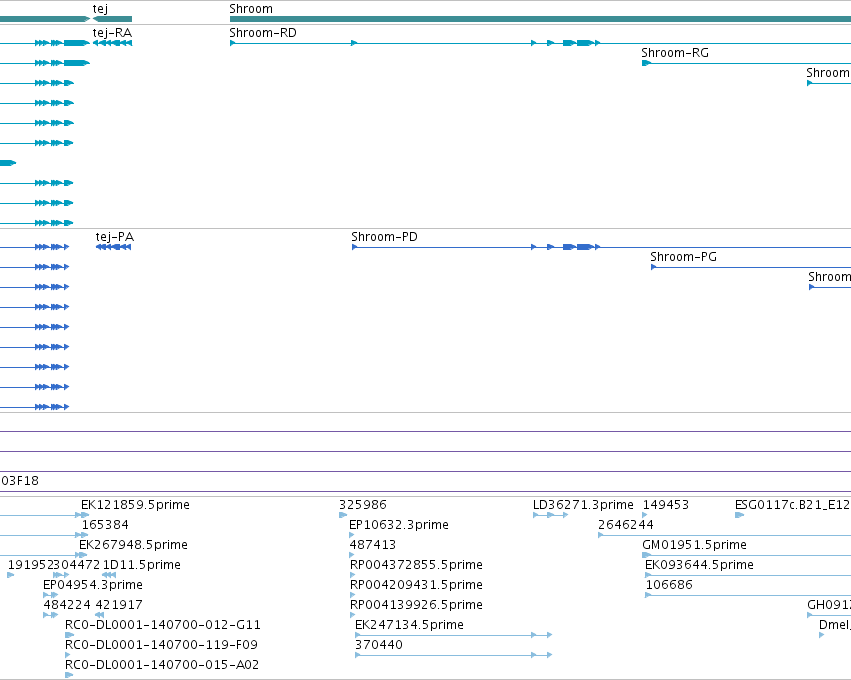Select the 370440 feature label
Image resolution: width=851 pixels, height=680 pixels.
tap(379, 645)
